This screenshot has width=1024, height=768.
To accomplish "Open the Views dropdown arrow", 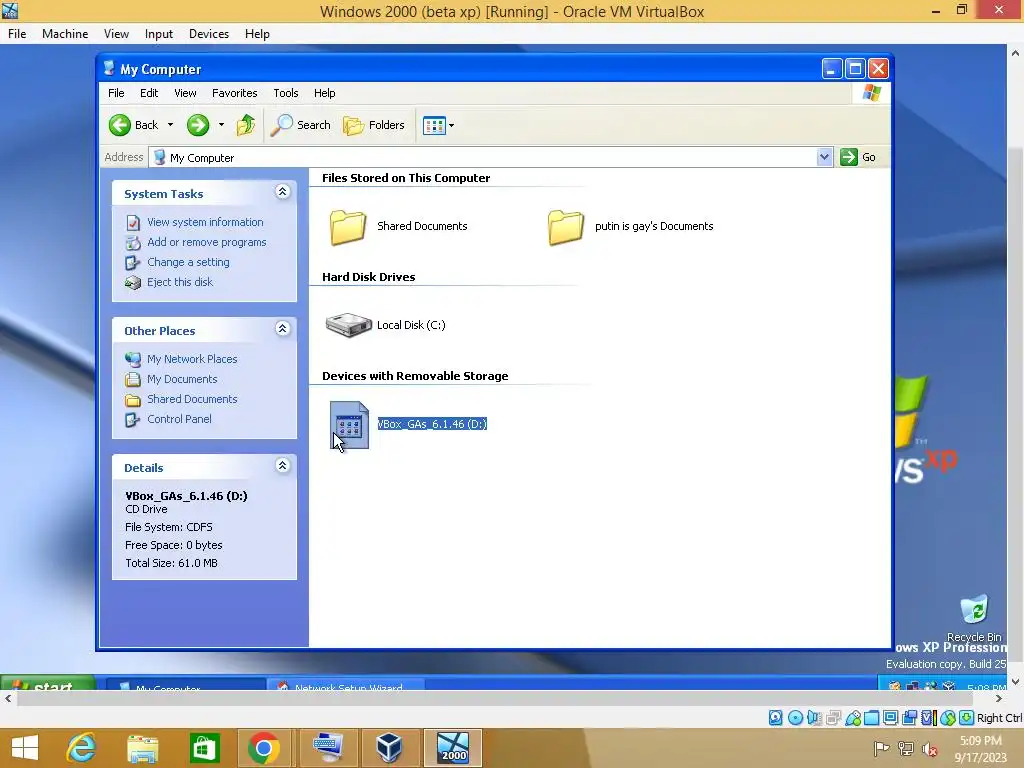I will [451, 125].
